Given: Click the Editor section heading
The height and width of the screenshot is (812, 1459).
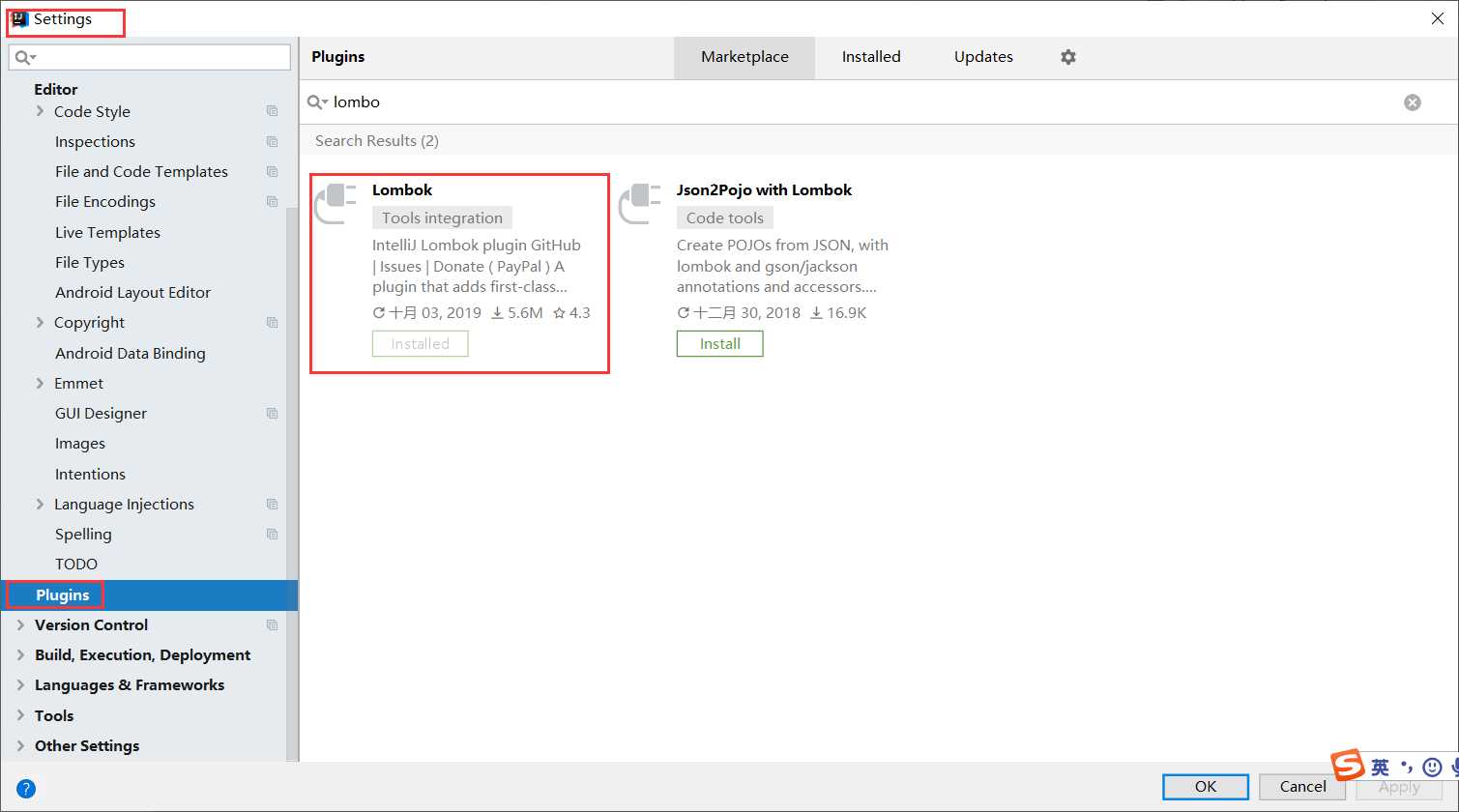Looking at the screenshot, I should tap(56, 89).
